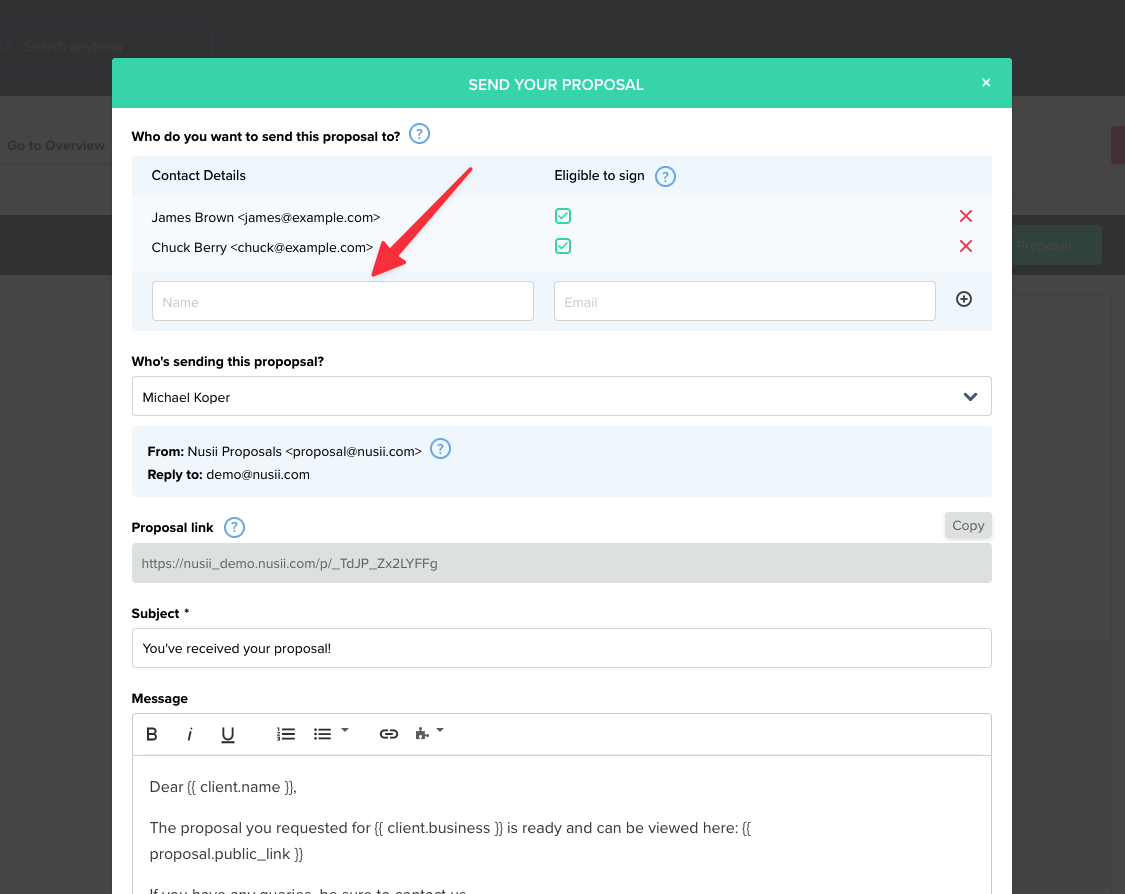Screen dimensions: 1125x894
Task: Close the Send Your Proposal dialog
Action: pyautogui.click(x=986, y=83)
